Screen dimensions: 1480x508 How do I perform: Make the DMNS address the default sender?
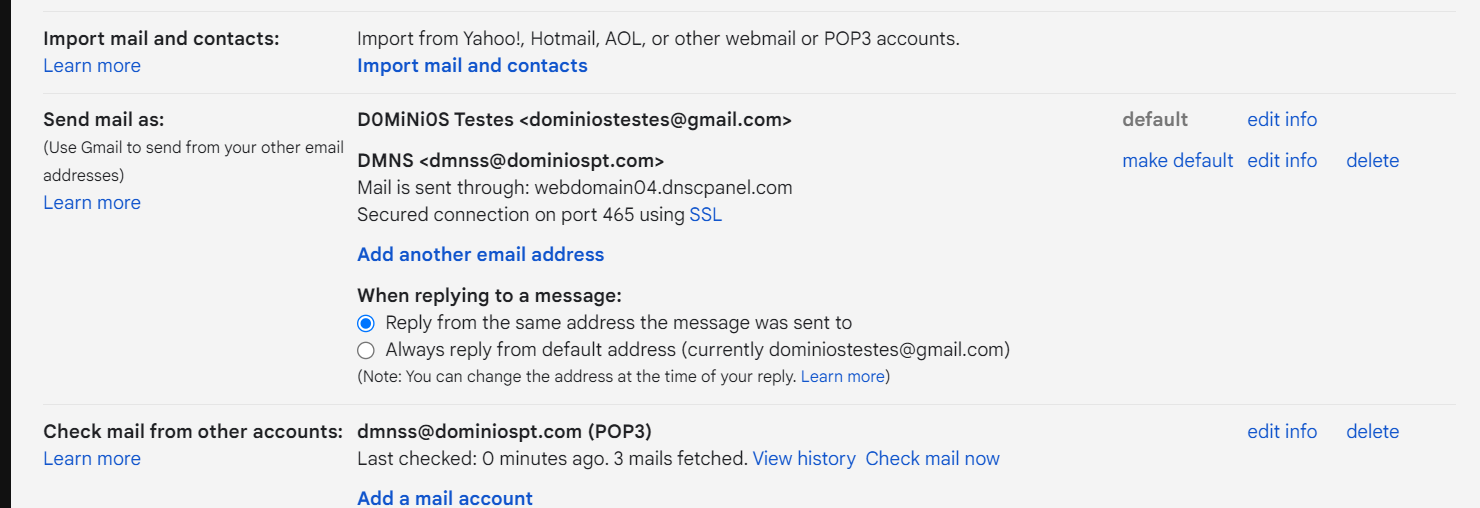(1177, 161)
